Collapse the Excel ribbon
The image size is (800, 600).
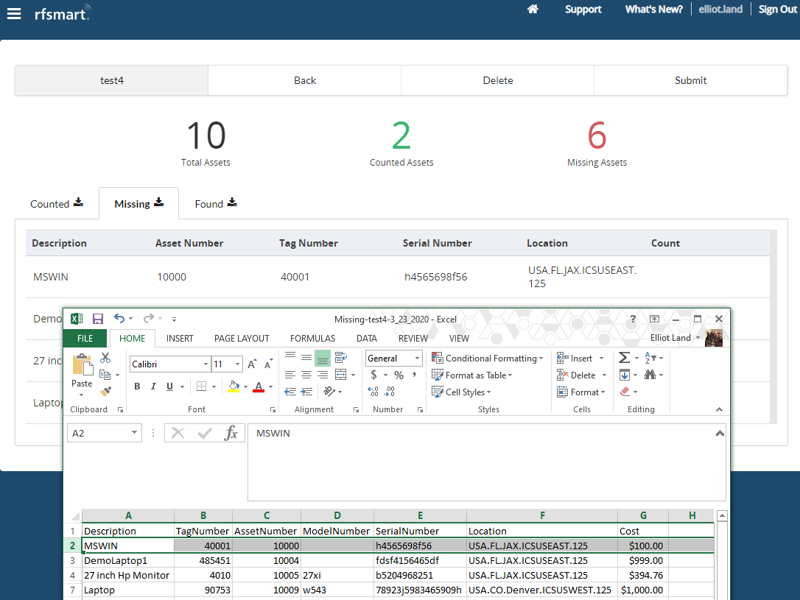tap(719, 409)
